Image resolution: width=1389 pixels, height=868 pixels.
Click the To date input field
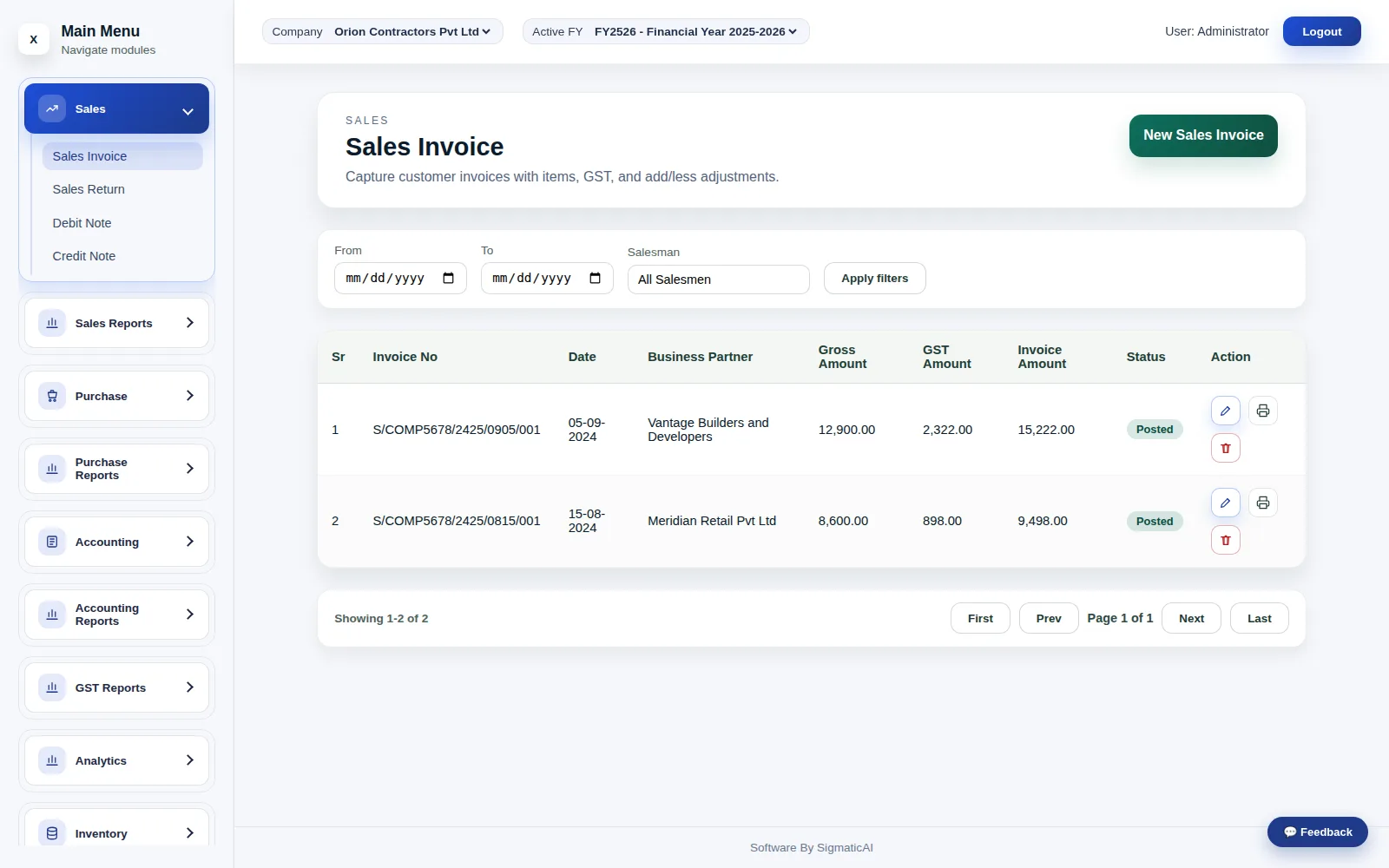pos(547,279)
